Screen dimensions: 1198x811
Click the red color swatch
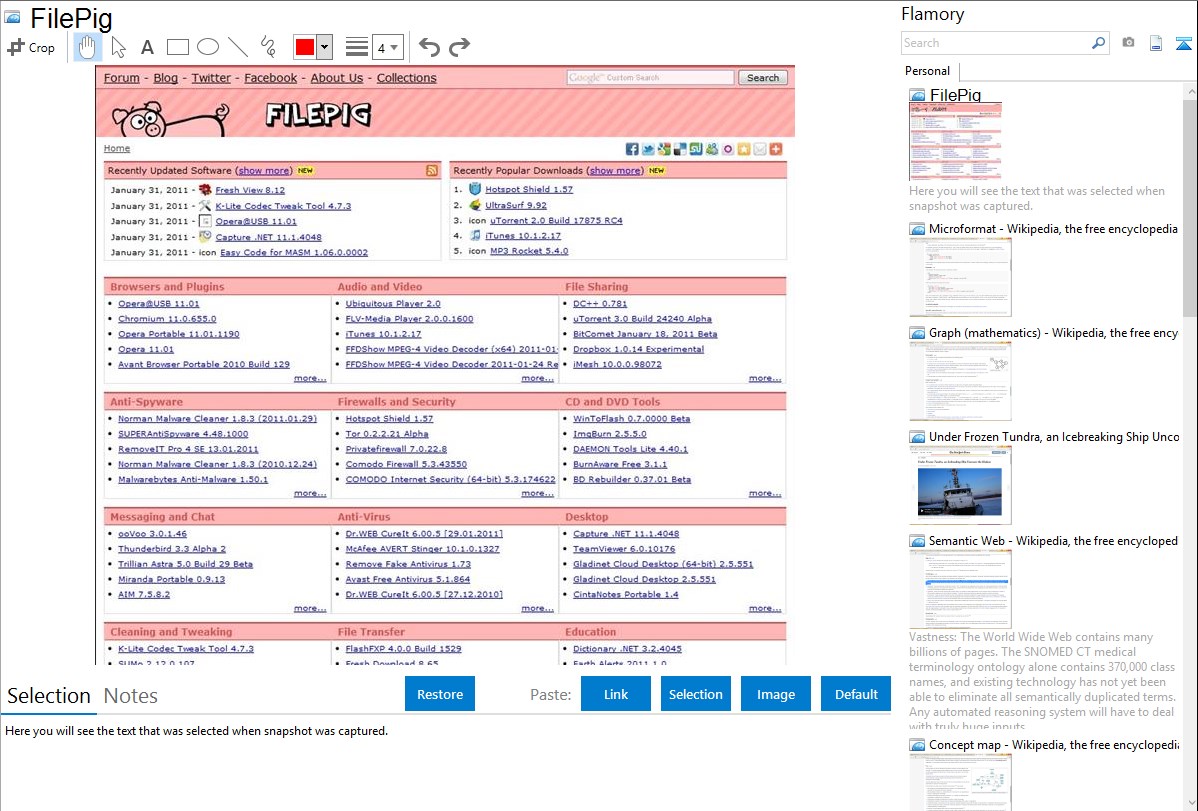304,47
